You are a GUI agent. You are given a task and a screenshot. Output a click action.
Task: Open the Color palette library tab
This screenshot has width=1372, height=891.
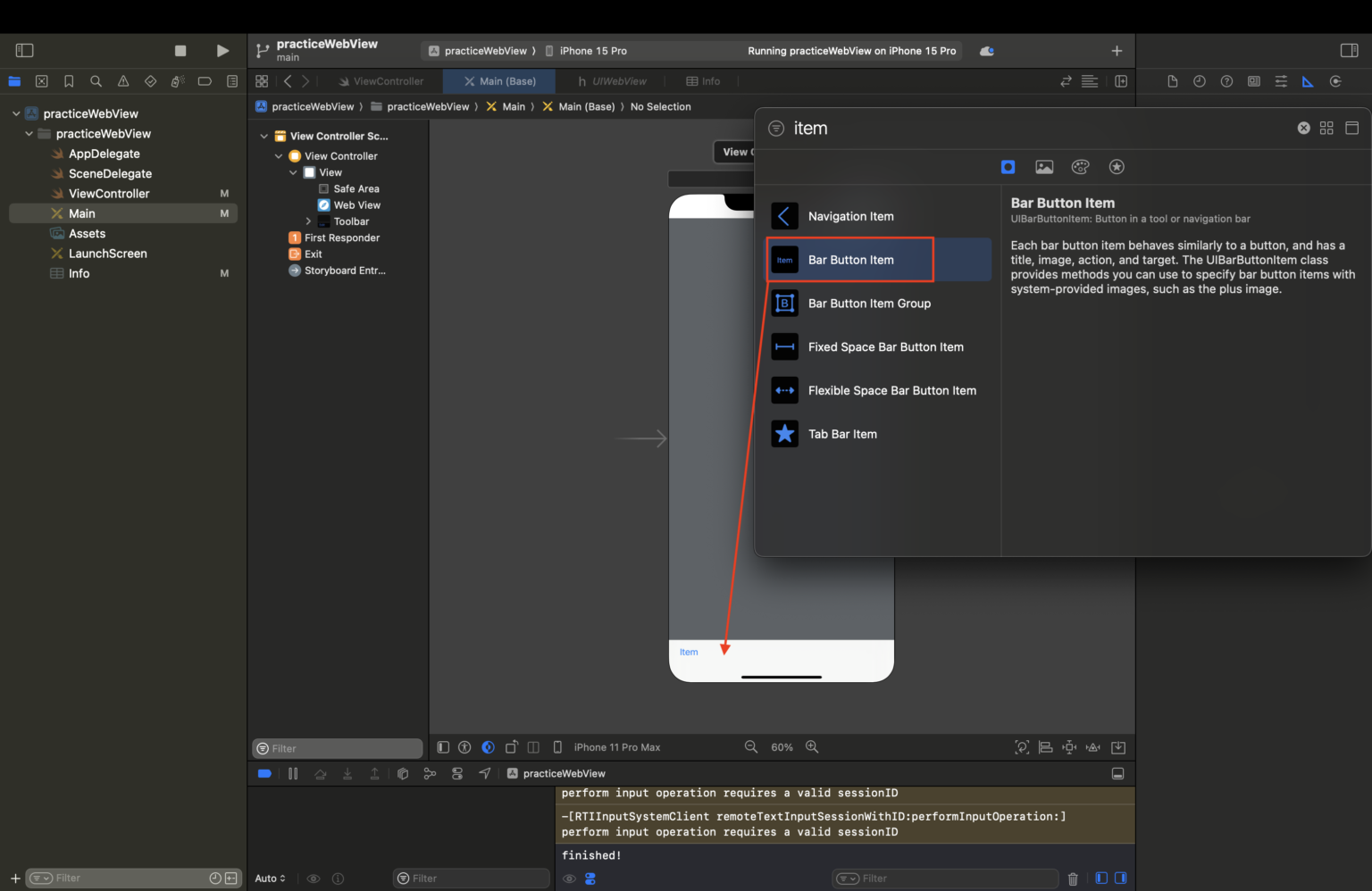1080,166
